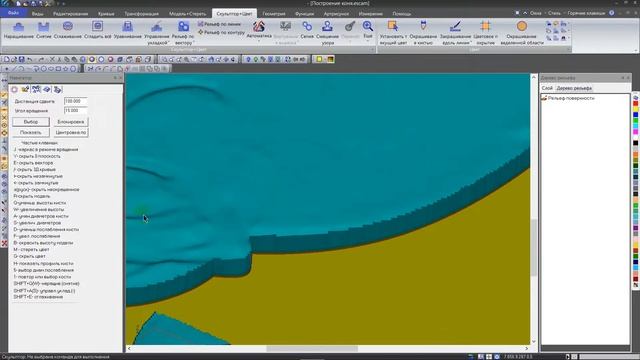Click the Горячие клавиши link
This screenshot has height=360, width=640.
click(586, 13)
